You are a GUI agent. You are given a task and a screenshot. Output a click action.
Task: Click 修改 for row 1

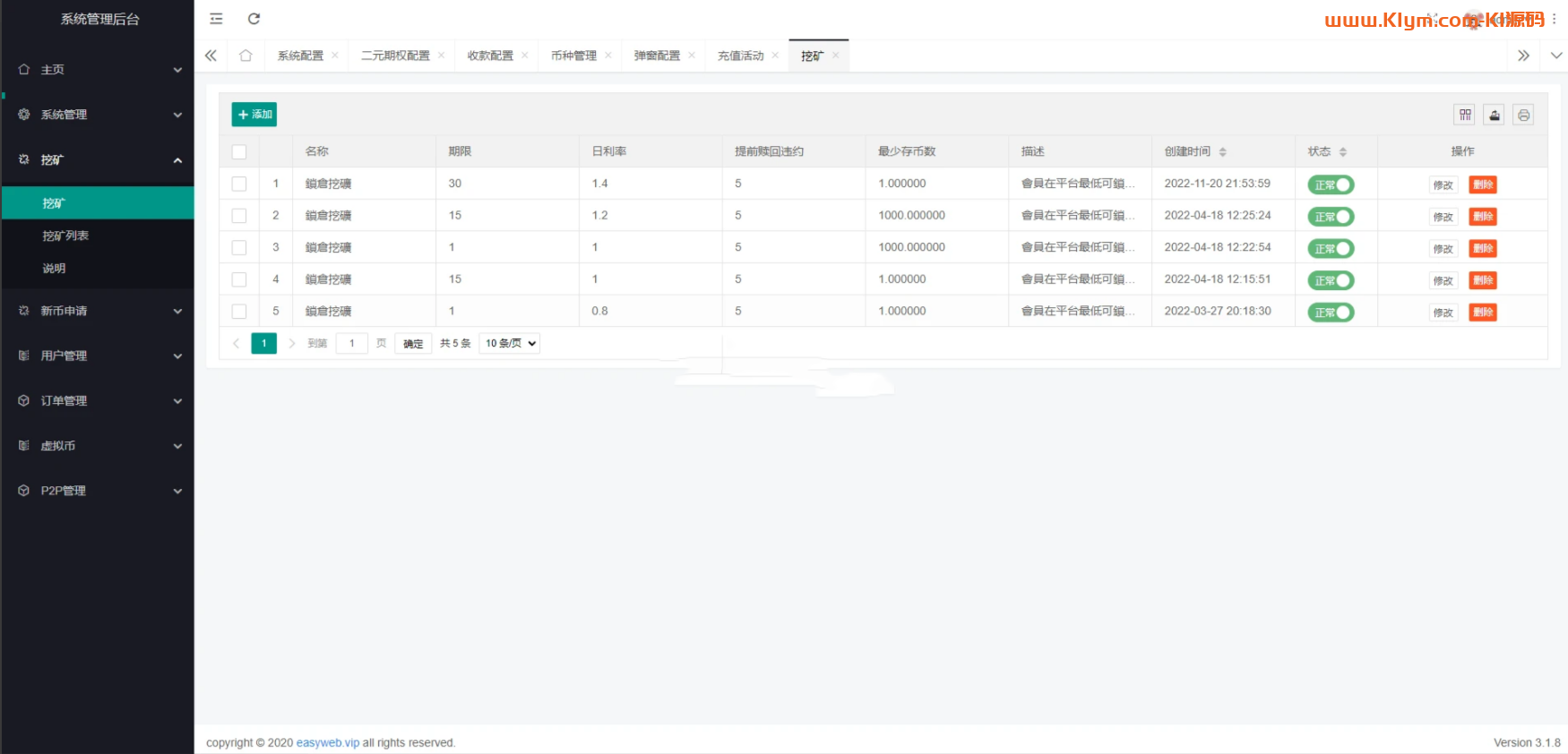tap(1443, 185)
